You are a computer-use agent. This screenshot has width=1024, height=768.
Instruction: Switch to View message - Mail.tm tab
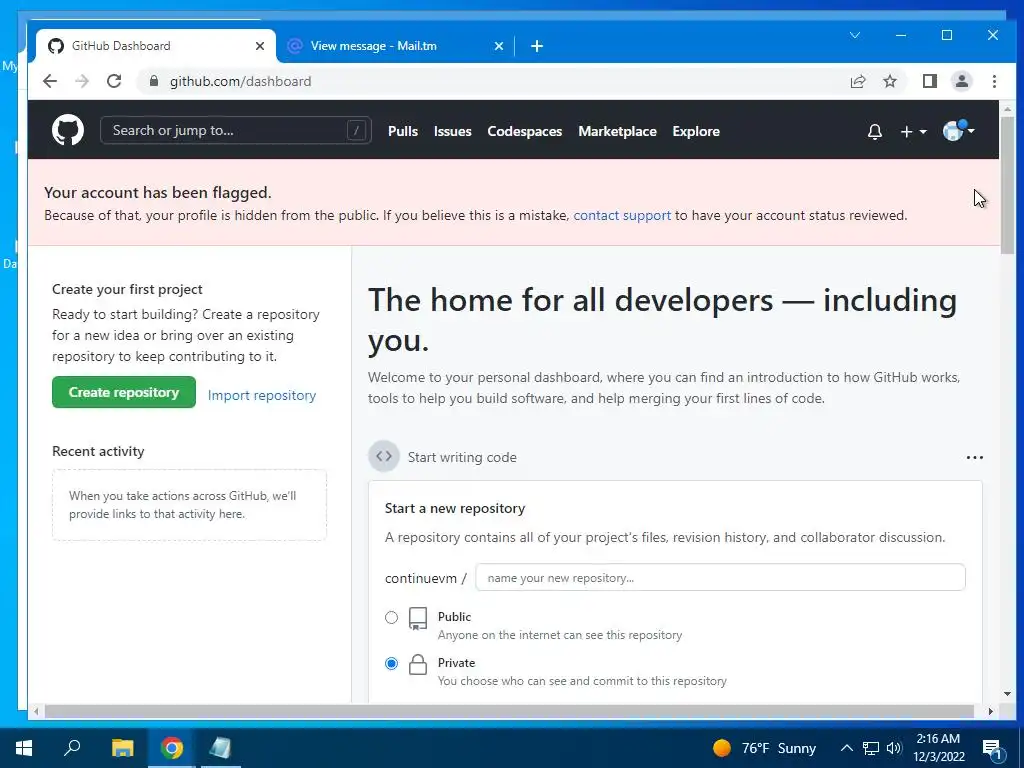pyautogui.click(x=396, y=46)
